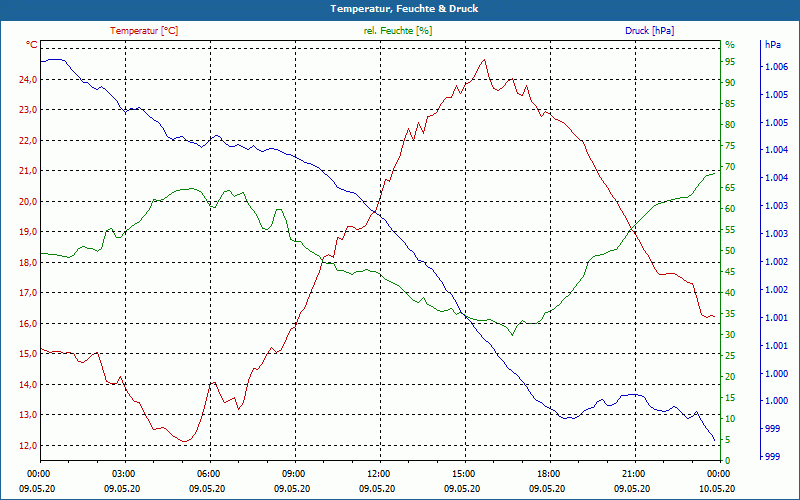Click the "09:00" time axis label

click(x=293, y=474)
